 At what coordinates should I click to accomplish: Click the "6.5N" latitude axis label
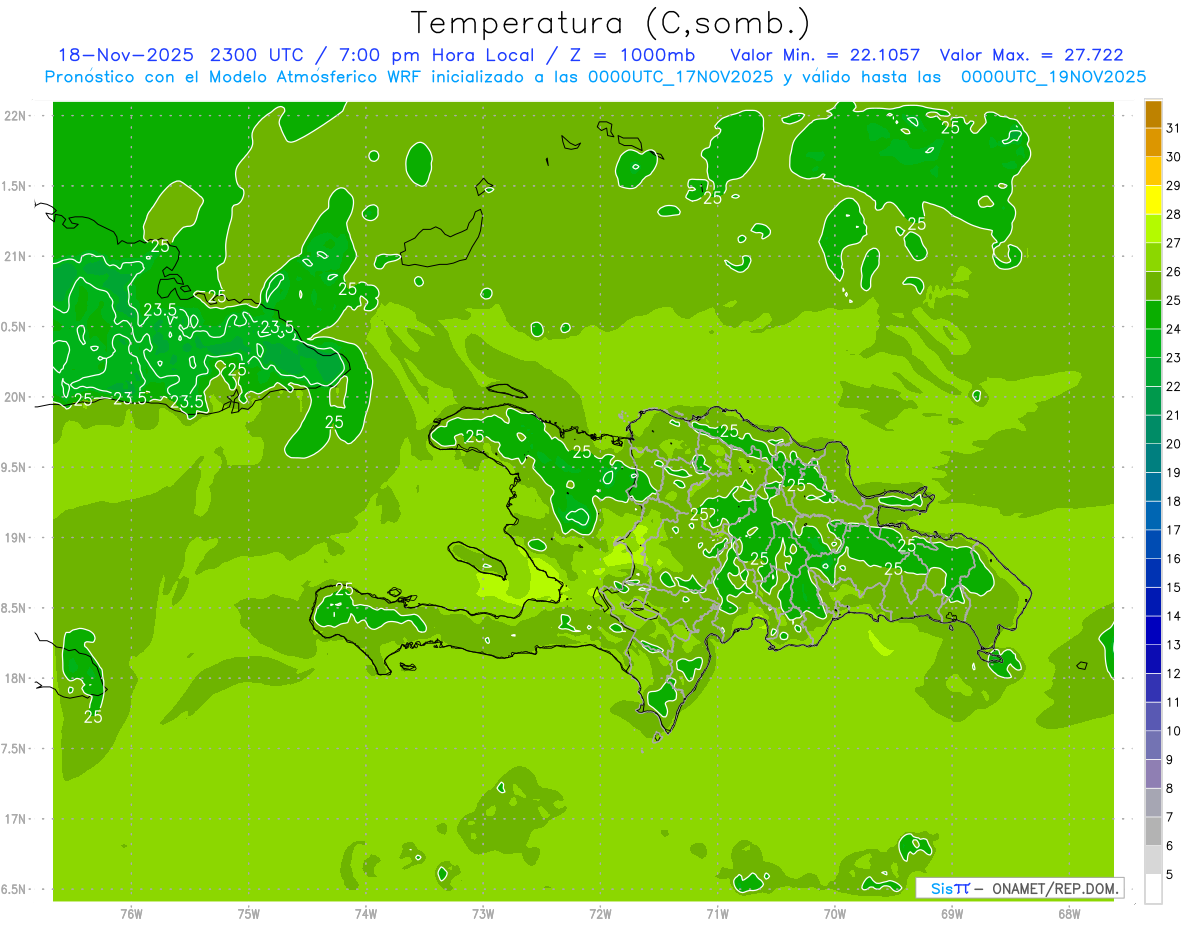click(15, 889)
